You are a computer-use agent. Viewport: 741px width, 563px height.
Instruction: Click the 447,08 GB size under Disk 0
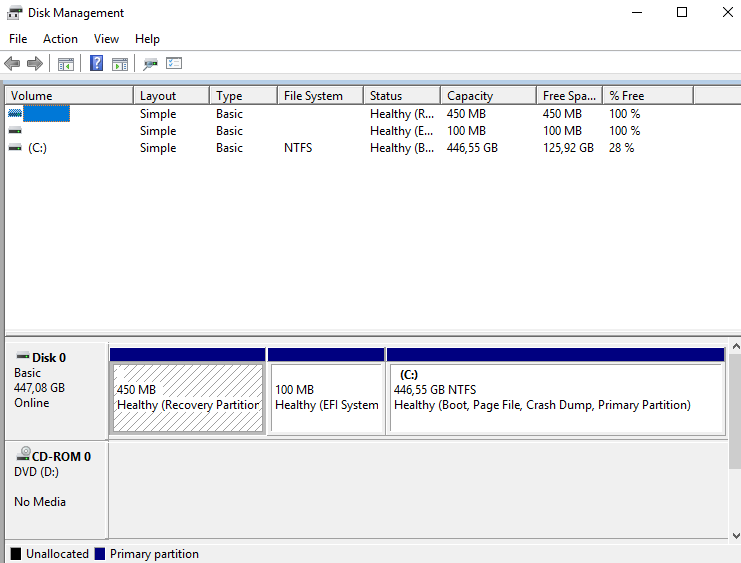[39, 388]
